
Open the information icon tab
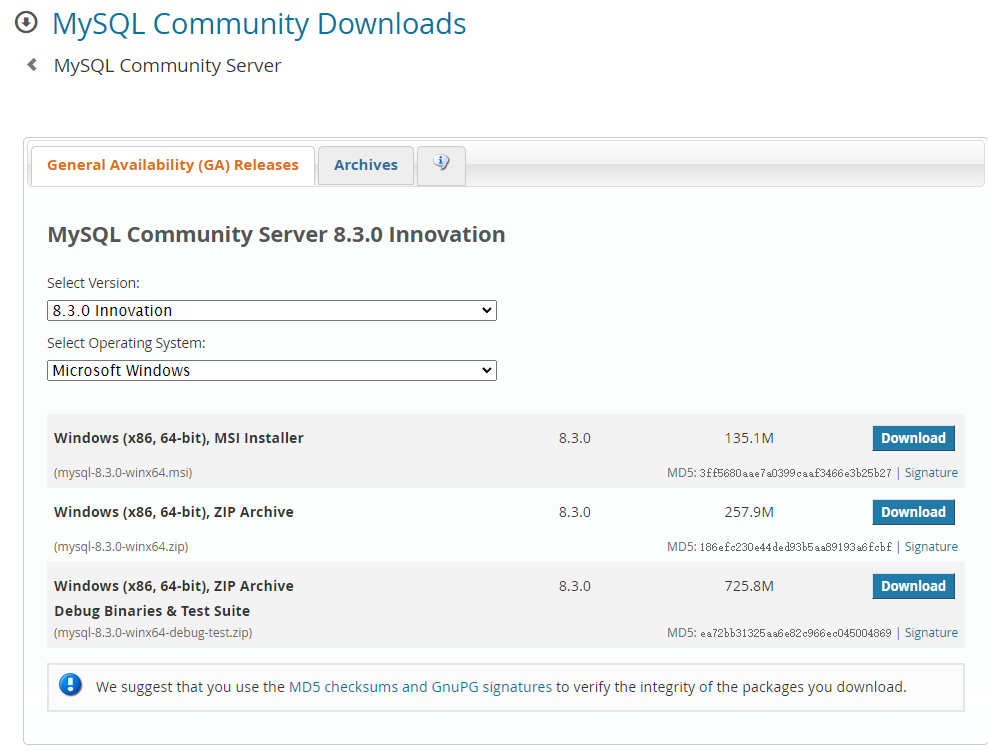pos(441,165)
